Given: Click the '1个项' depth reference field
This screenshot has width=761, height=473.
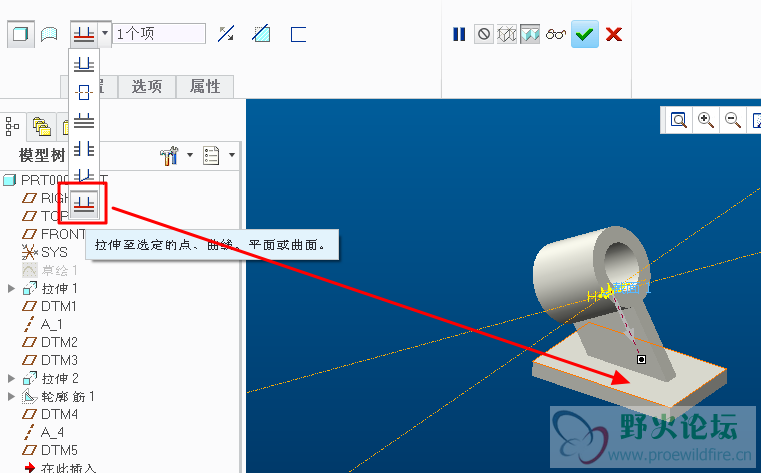Looking at the screenshot, I should pyautogui.click(x=159, y=33).
